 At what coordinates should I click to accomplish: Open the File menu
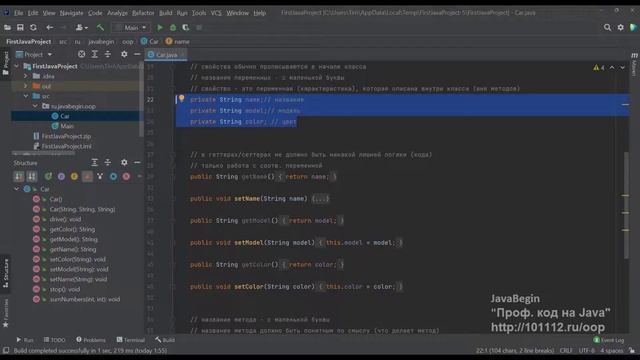(x=18, y=13)
